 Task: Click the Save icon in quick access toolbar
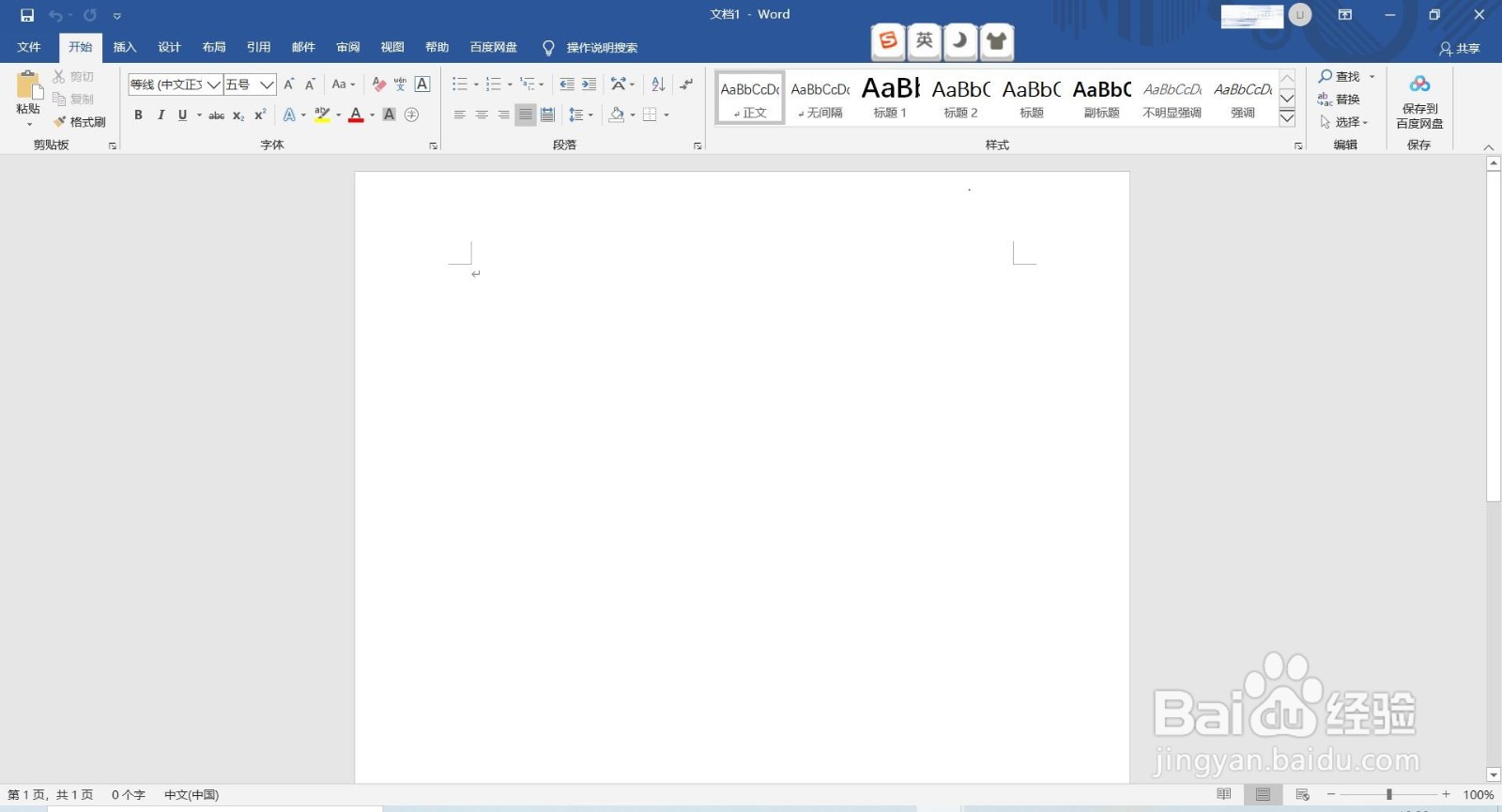(x=27, y=15)
